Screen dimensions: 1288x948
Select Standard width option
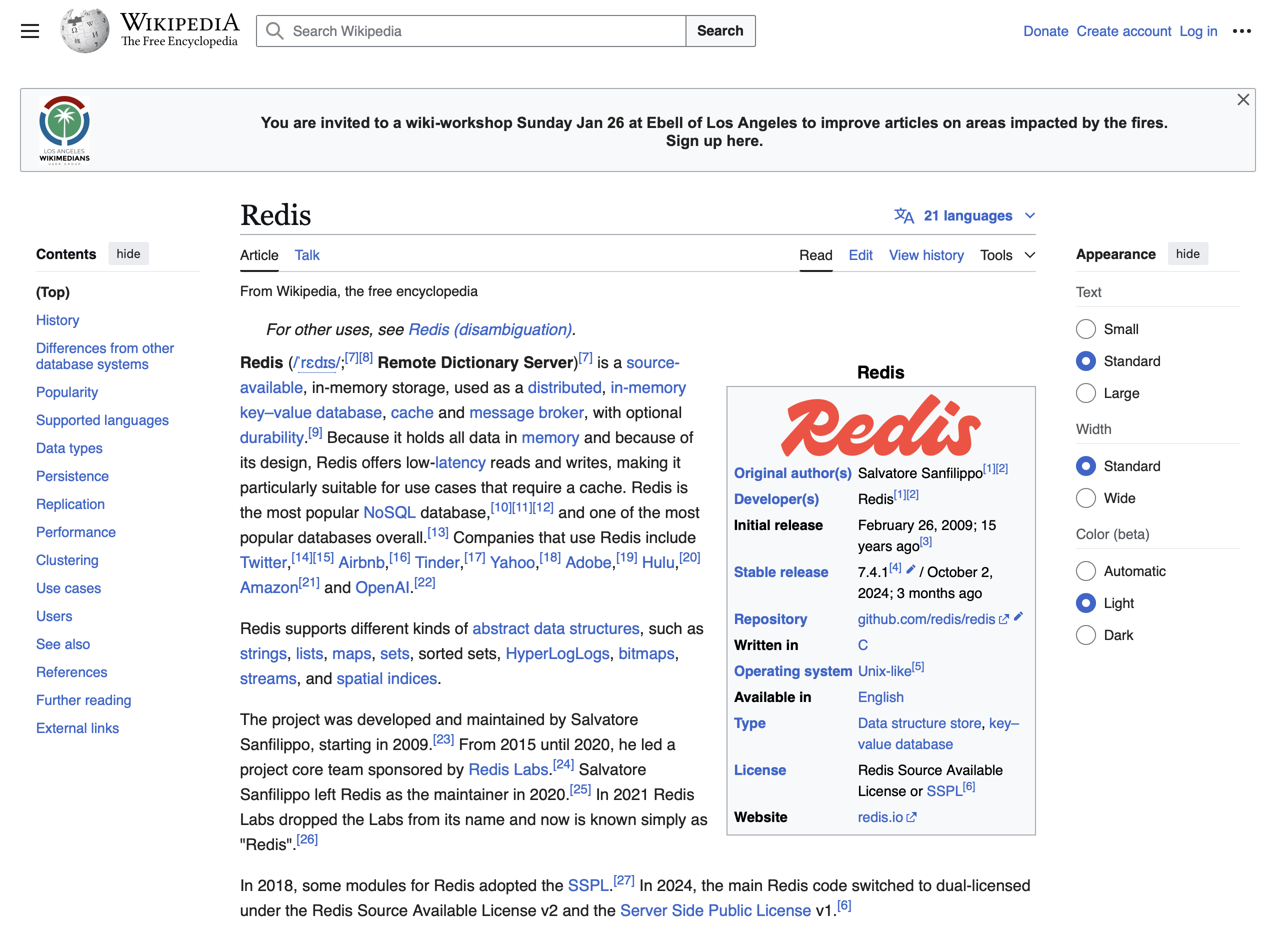(1085, 466)
